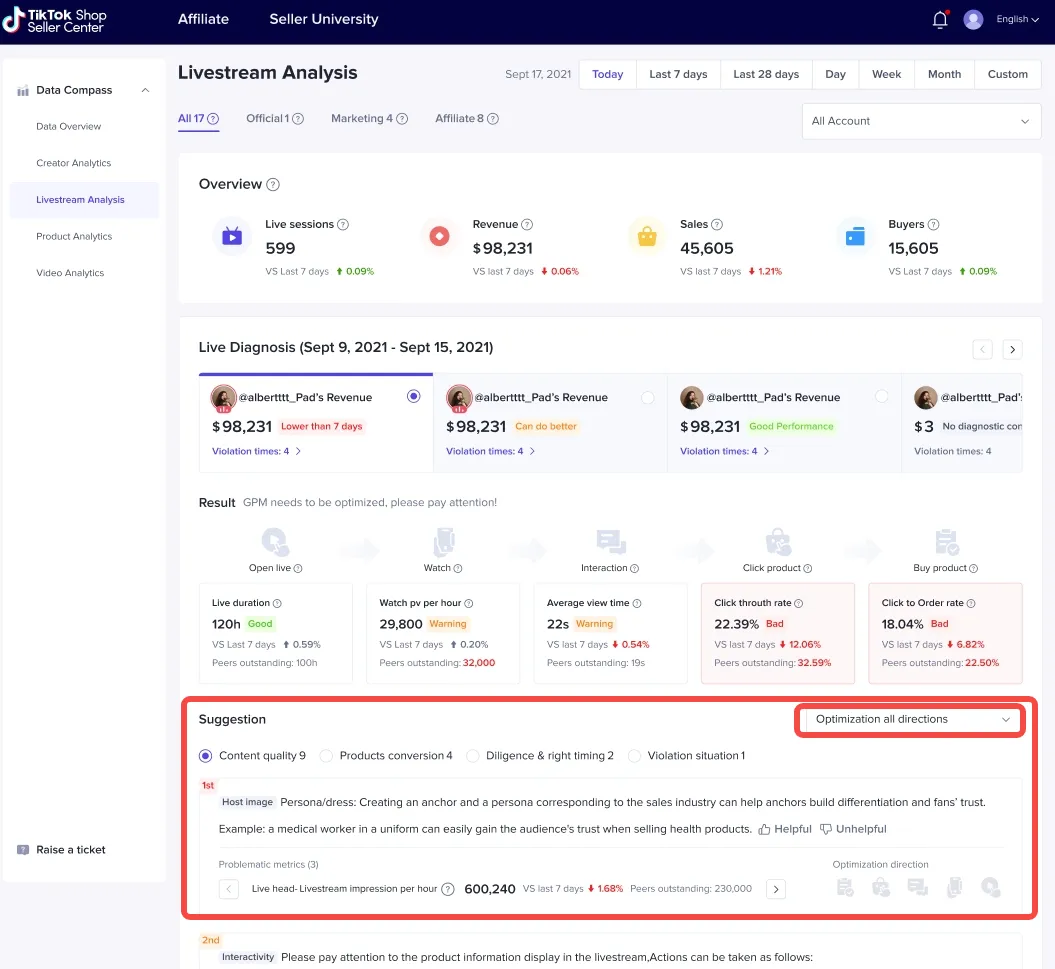Open the All Account dropdown
Screen dimensions: 1055x969
click(920, 121)
